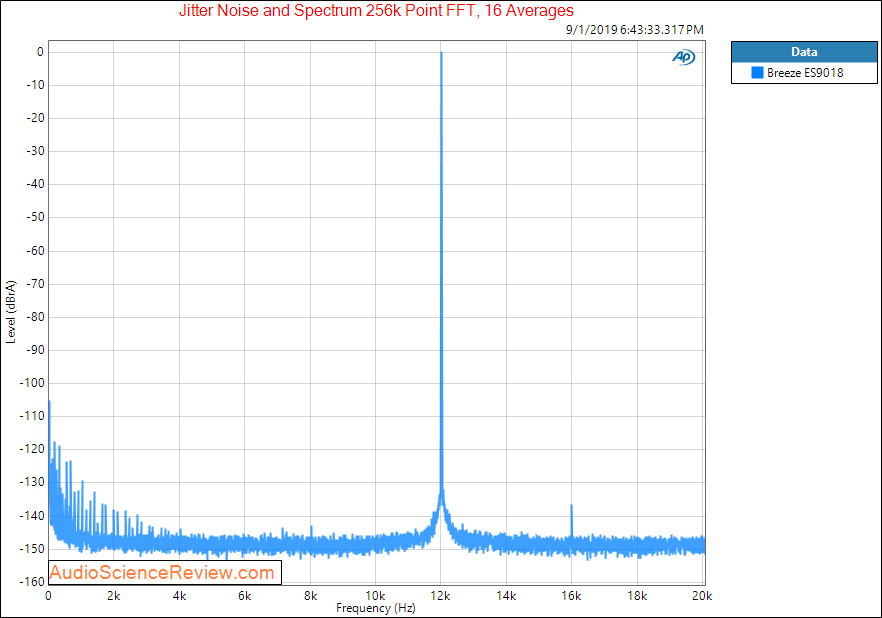Viewport: 882px width, 618px height.
Task: Click the Frequency (Hz) axis label
Action: pos(376,608)
